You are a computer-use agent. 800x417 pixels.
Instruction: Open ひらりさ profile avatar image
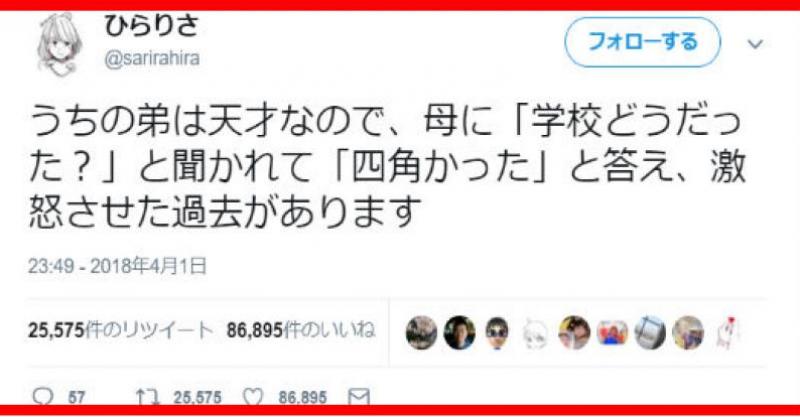point(60,45)
